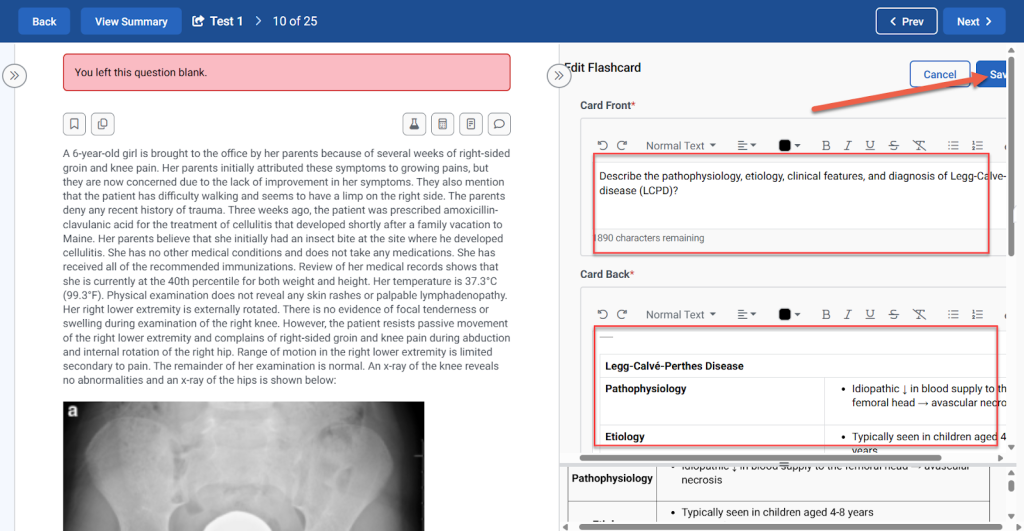Toggle bold in the Card Front toolbar
Screen dimensions: 1024x531
(x=826, y=146)
